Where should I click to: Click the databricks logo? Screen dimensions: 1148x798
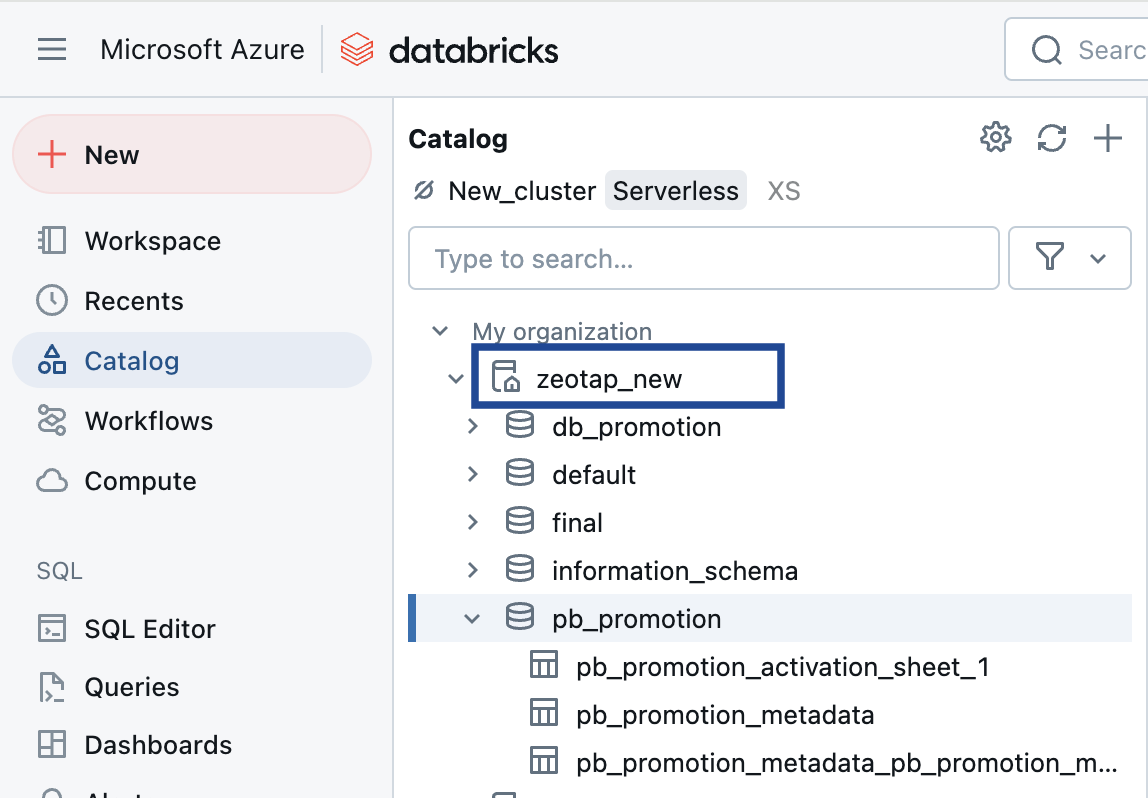click(x=449, y=49)
